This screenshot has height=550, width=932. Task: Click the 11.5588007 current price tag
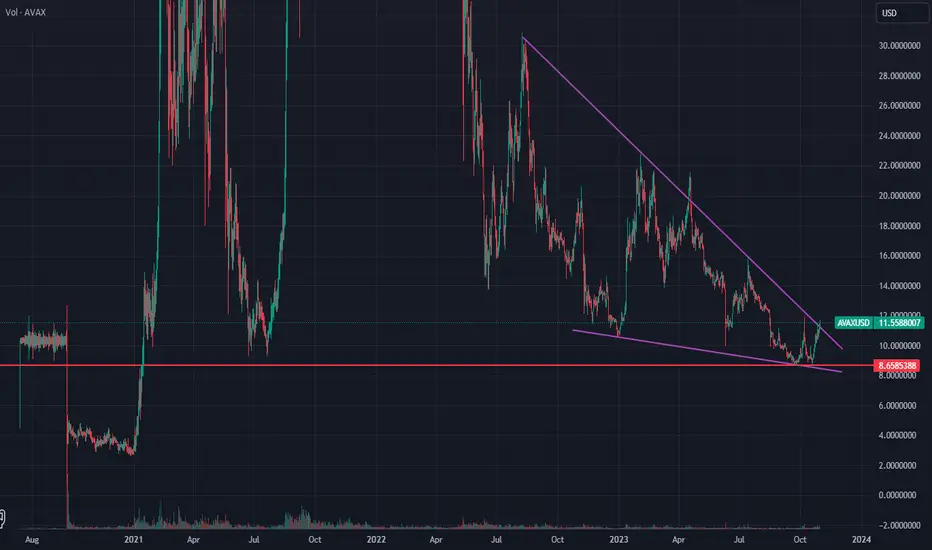point(899,323)
